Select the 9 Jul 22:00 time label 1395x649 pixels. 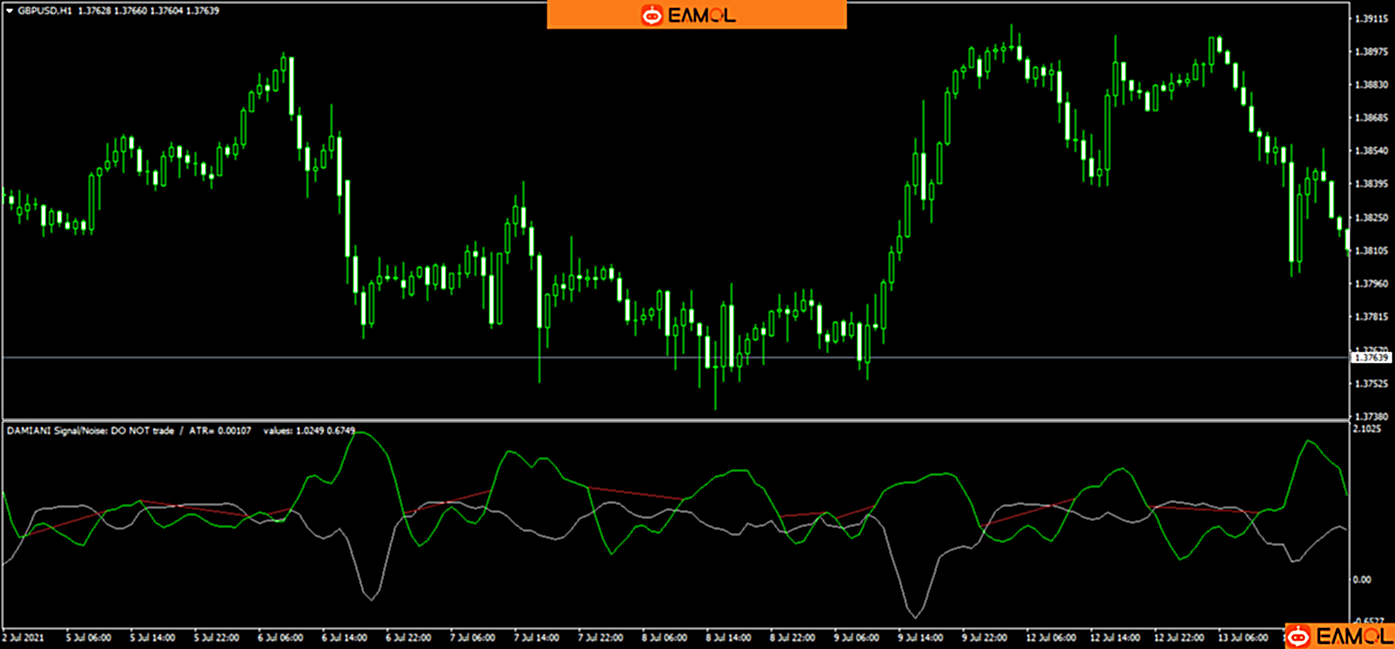tap(986, 636)
